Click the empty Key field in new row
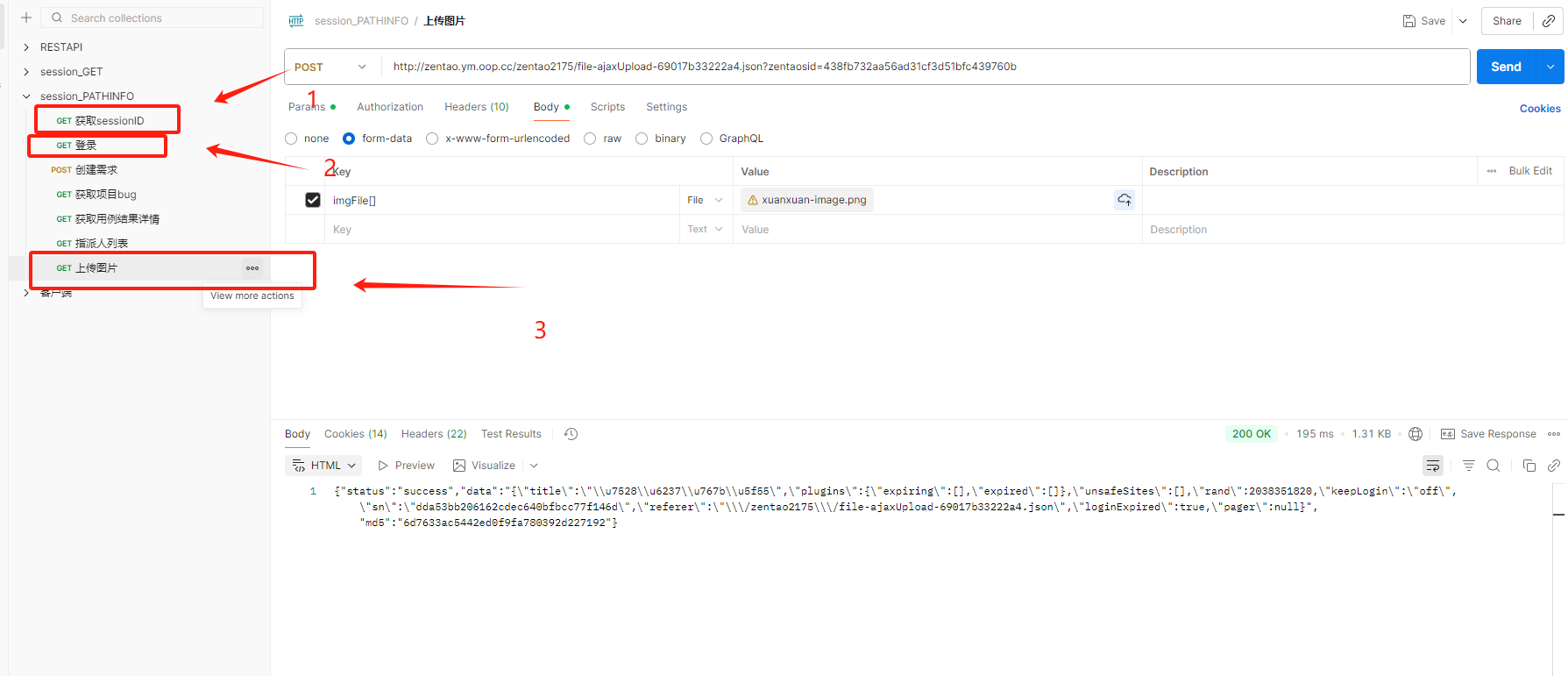The height and width of the screenshot is (676, 1568). tap(502, 230)
